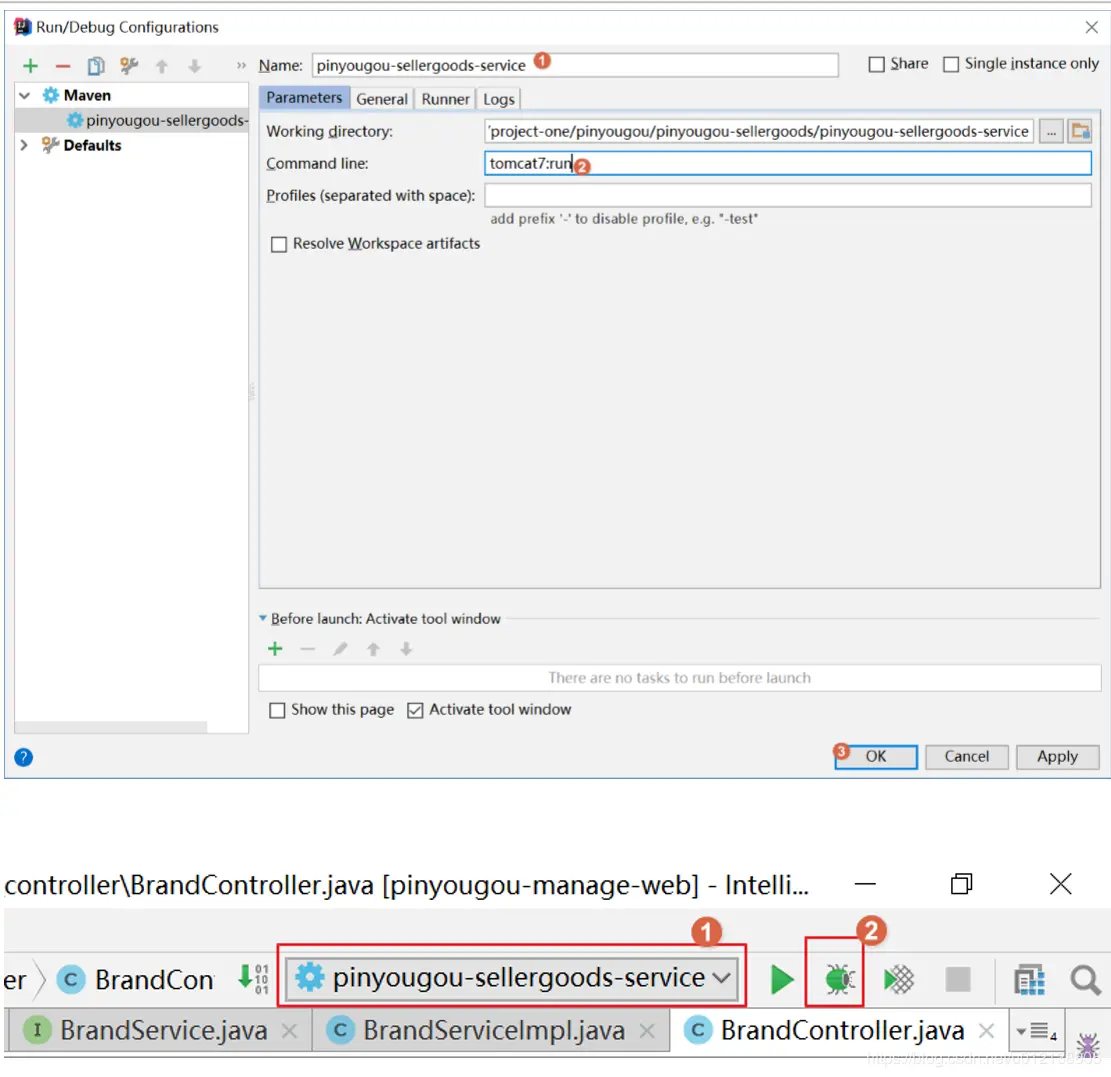Close the BrandController.java tab
The image size is (1111, 1077).
[x=986, y=1031]
